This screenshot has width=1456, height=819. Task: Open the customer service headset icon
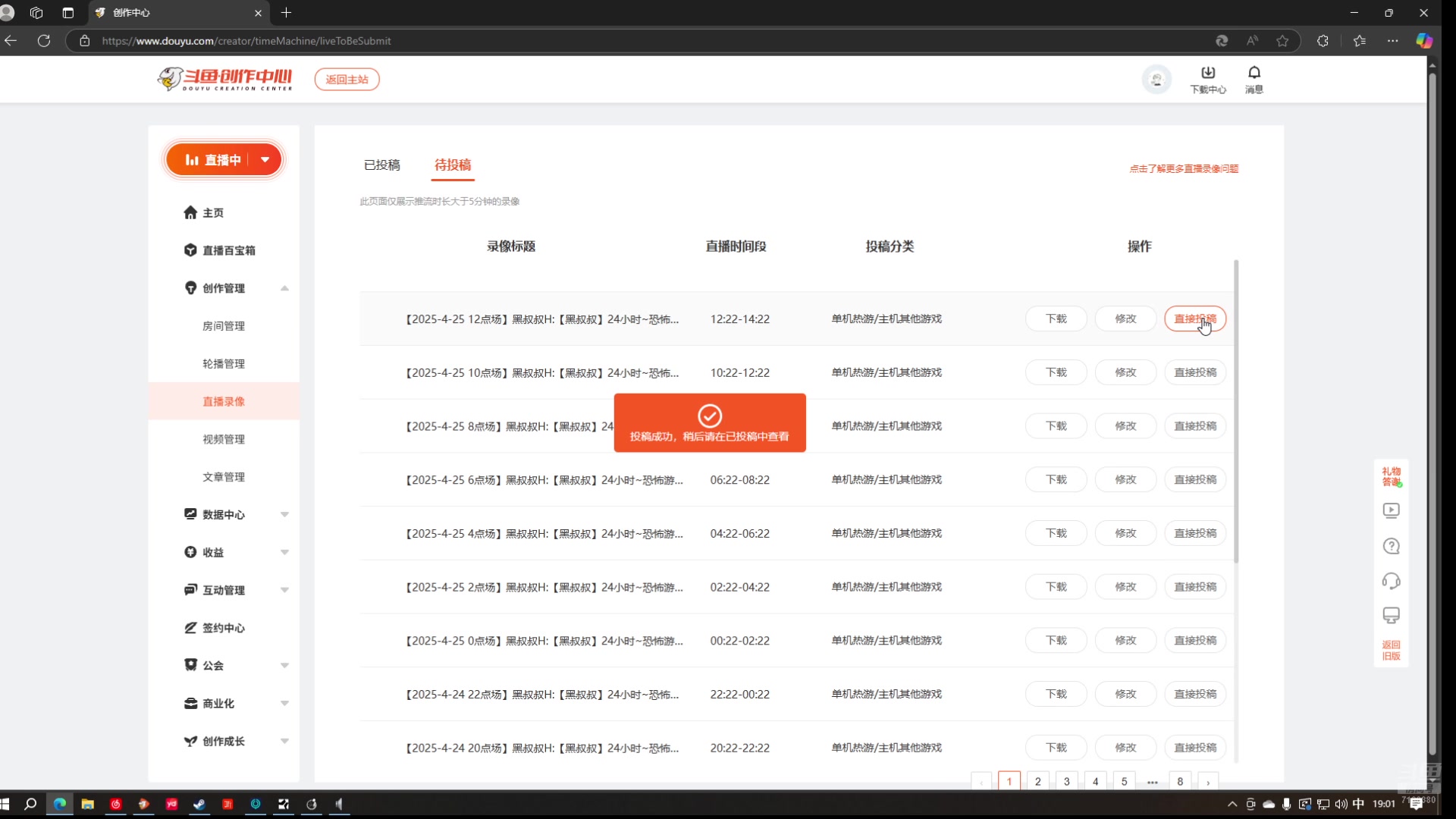1391,581
